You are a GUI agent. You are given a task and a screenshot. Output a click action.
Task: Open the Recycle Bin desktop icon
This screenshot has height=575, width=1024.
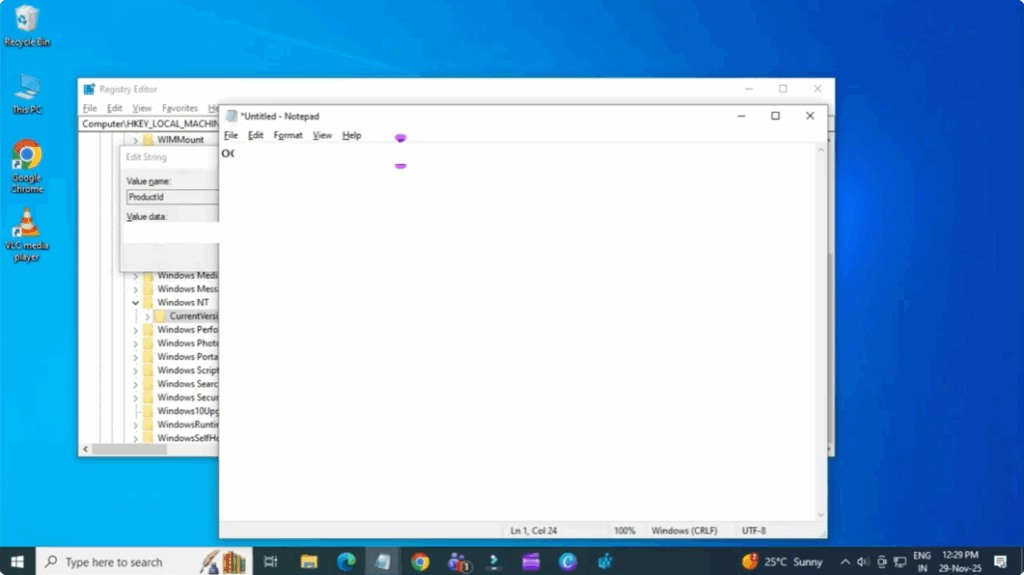click(27, 26)
